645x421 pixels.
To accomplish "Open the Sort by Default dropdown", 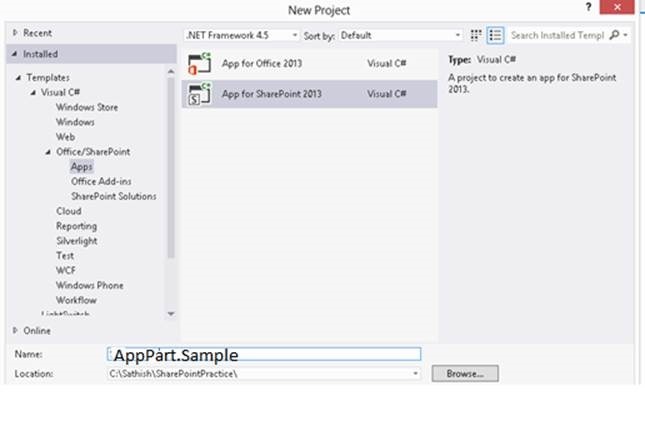I will [x=400, y=35].
